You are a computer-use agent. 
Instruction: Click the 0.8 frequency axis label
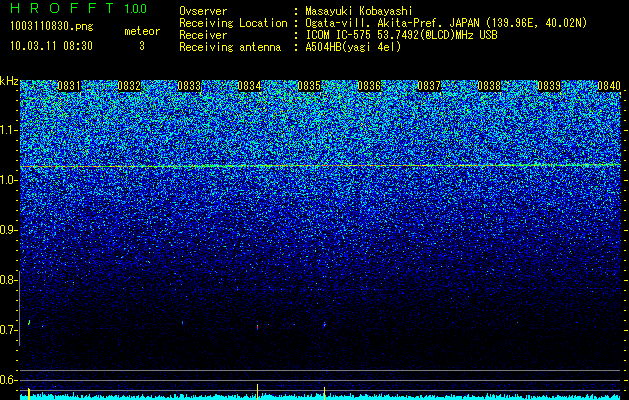click(x=7, y=280)
